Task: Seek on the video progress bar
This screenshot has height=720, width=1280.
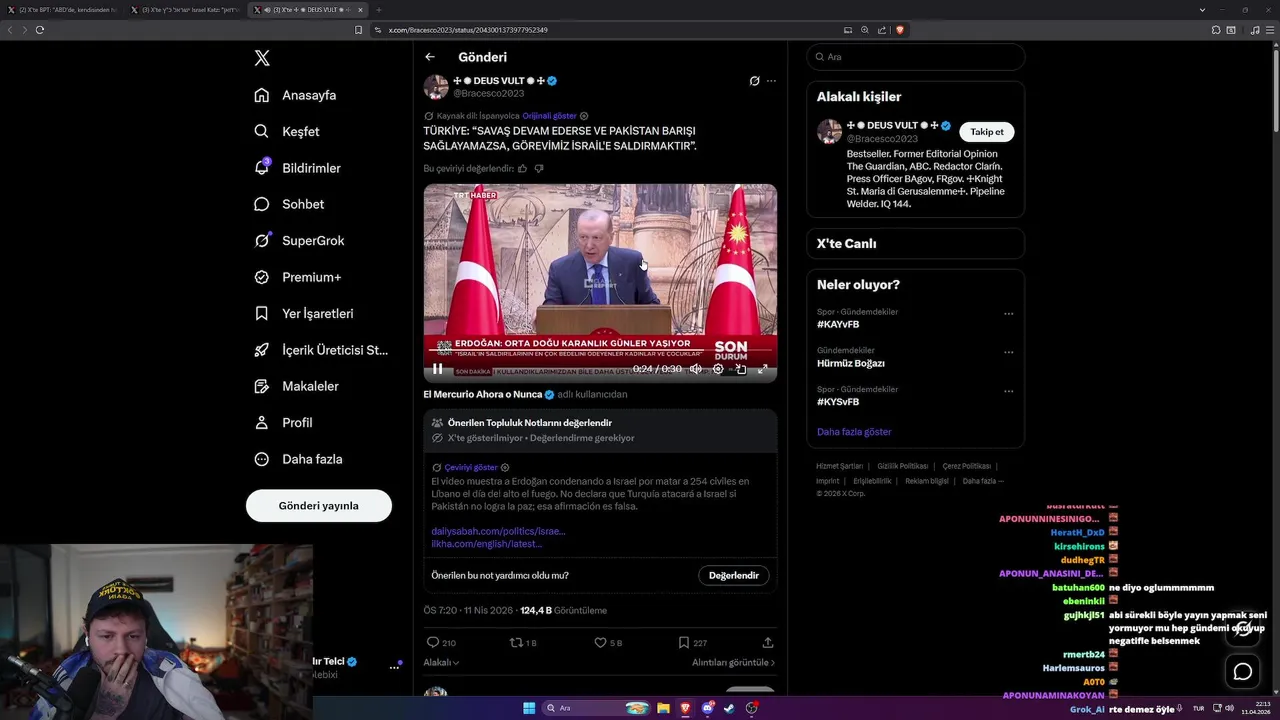Action: coord(600,352)
